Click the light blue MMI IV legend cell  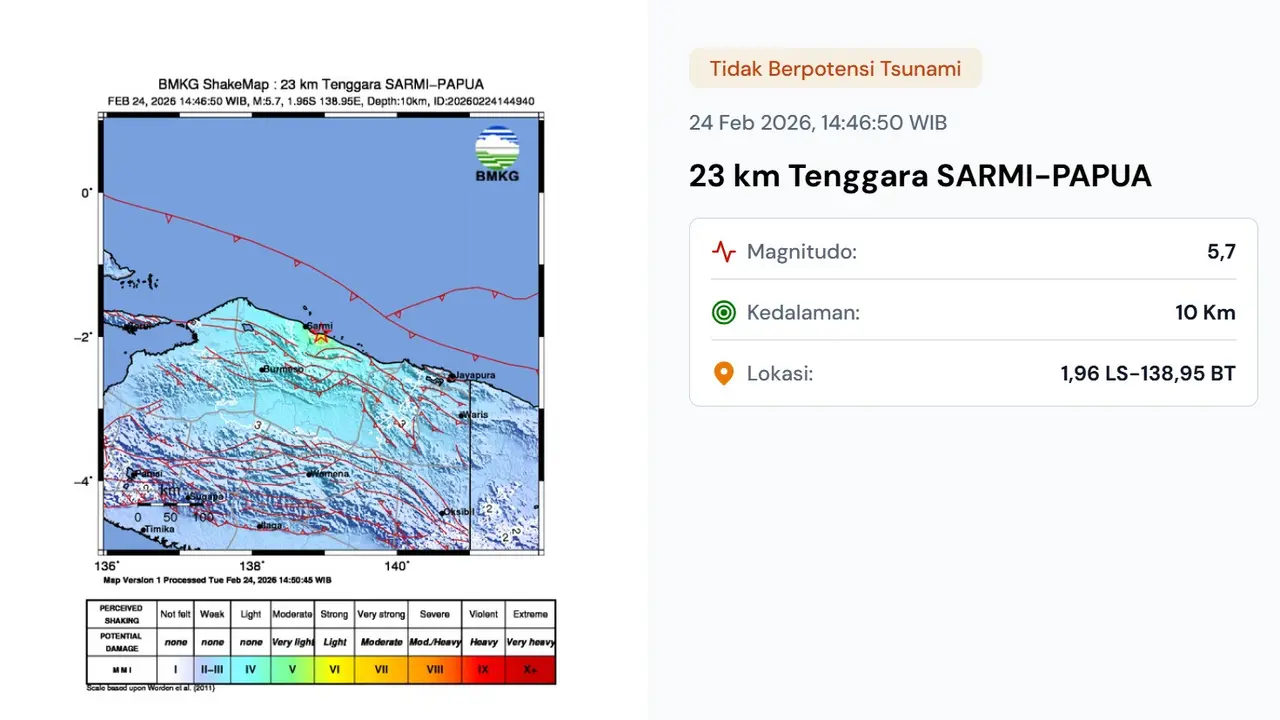point(251,669)
